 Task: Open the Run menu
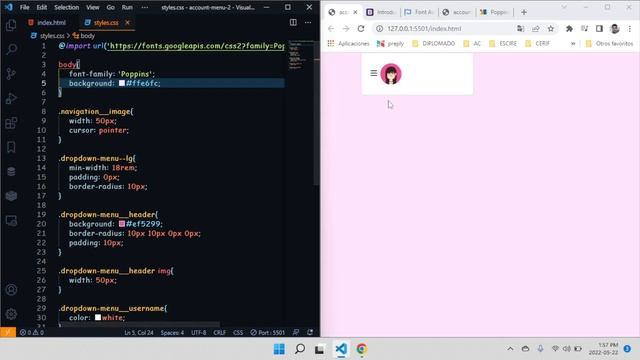tap(127, 7)
